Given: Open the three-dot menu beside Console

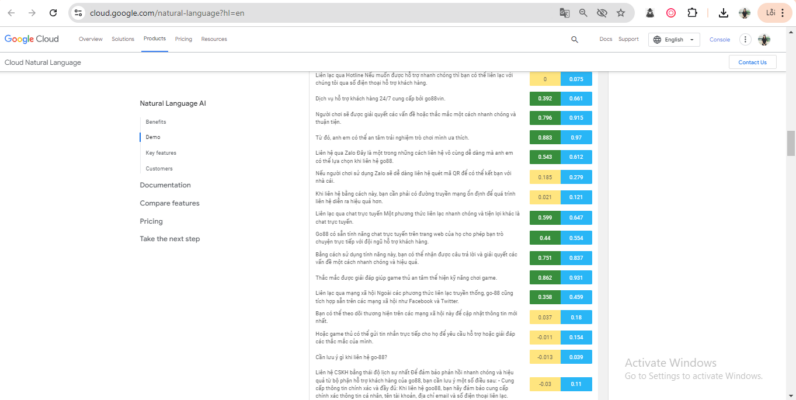Looking at the screenshot, I should [745, 39].
